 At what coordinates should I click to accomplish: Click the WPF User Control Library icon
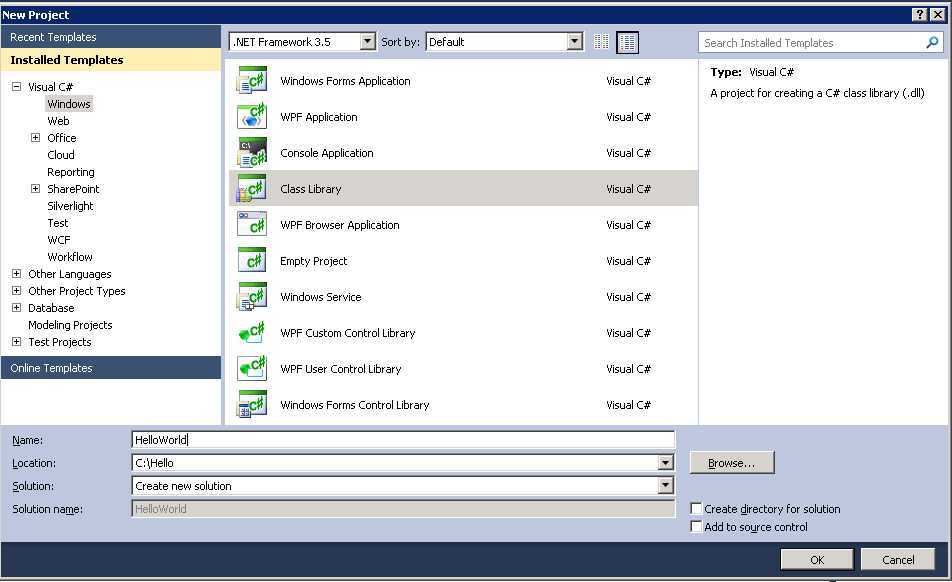coord(251,368)
